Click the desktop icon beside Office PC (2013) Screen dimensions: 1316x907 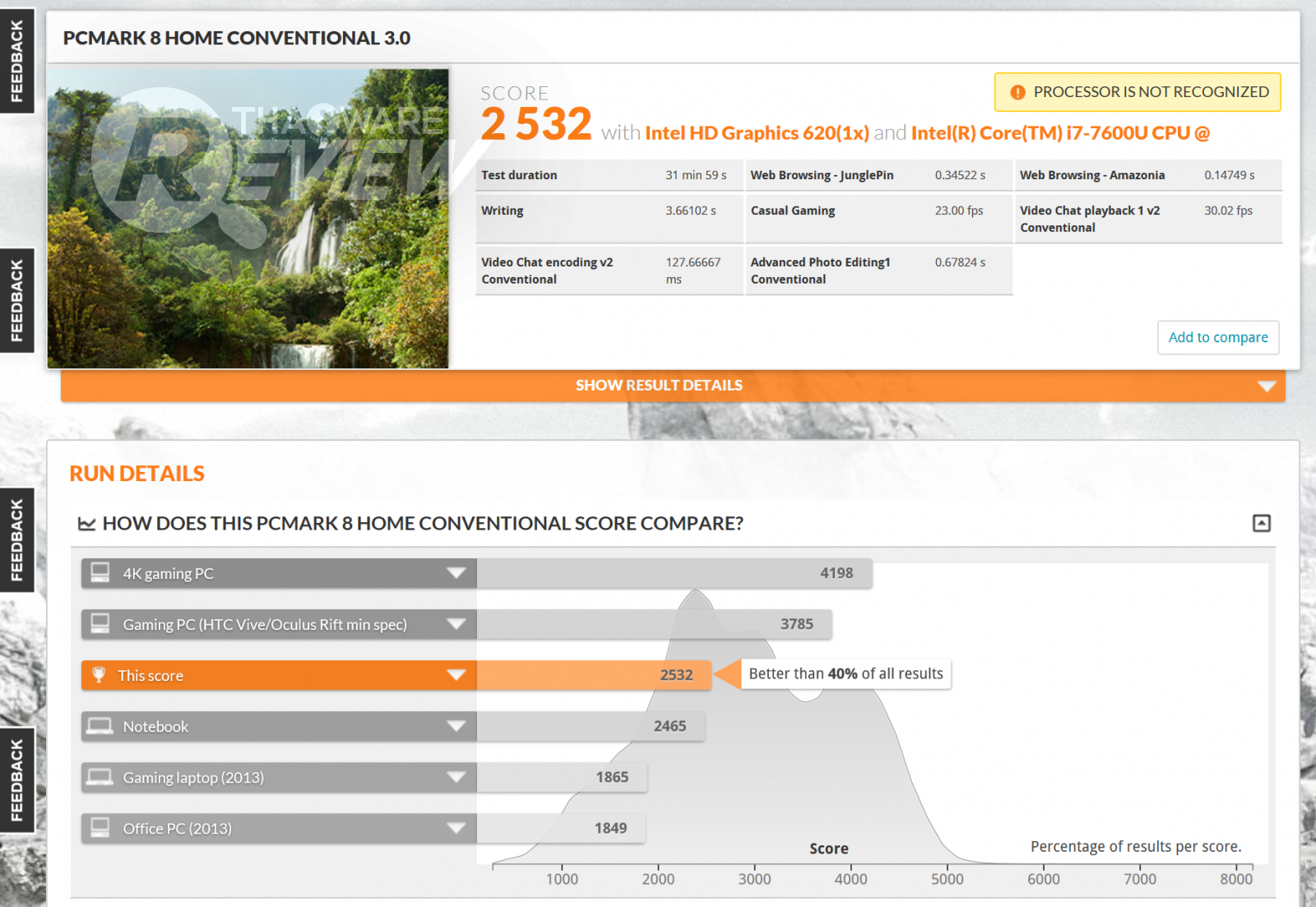(x=100, y=828)
